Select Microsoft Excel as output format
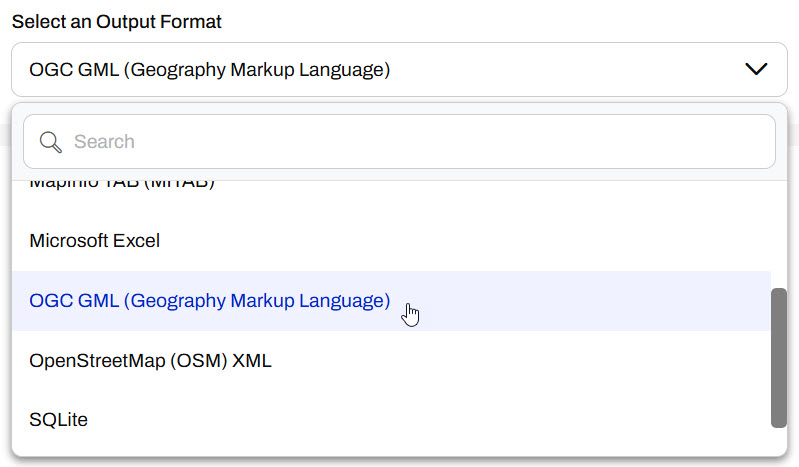 95,241
